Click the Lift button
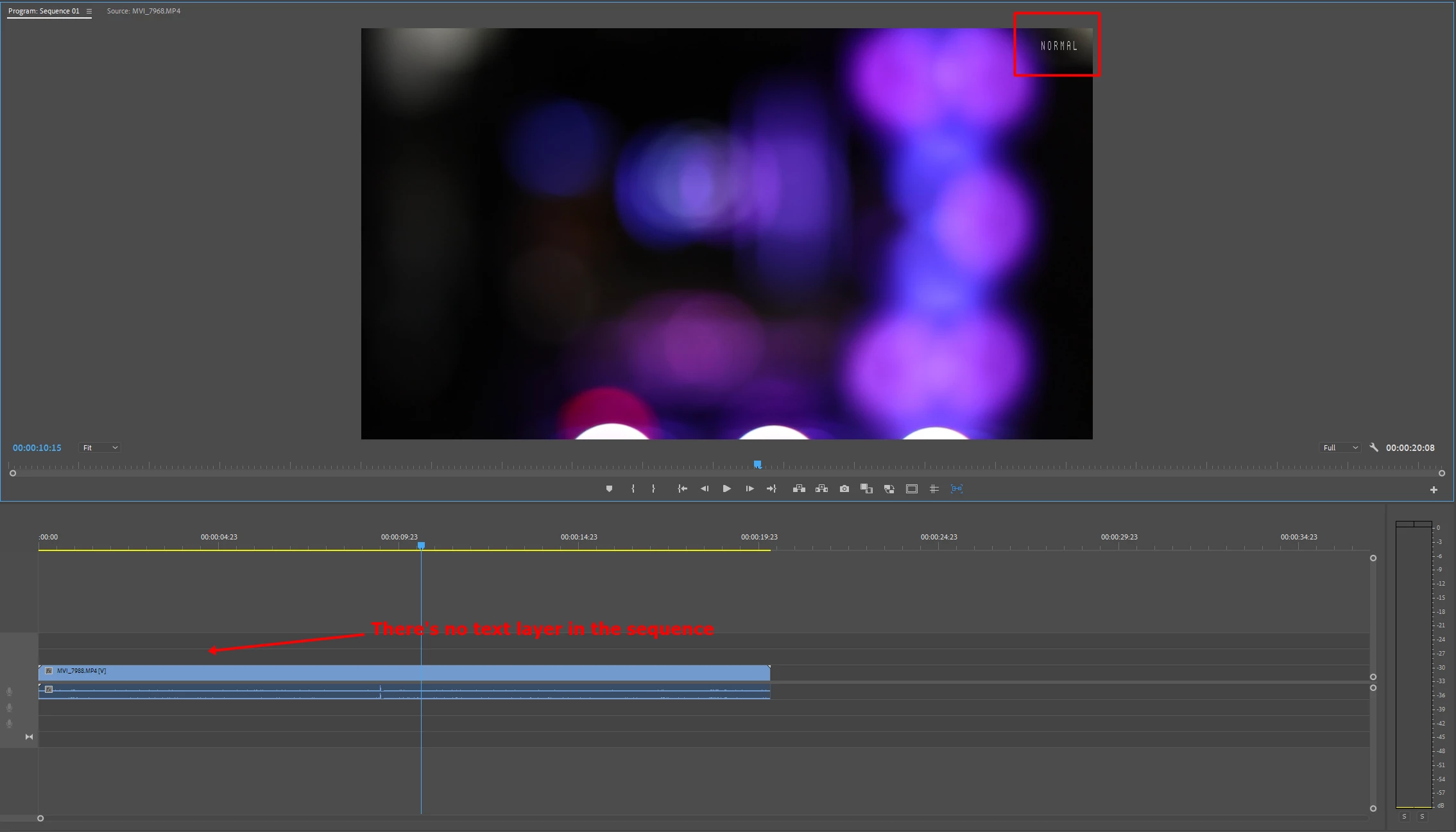Screen dimensions: 1456x832 pos(799,489)
